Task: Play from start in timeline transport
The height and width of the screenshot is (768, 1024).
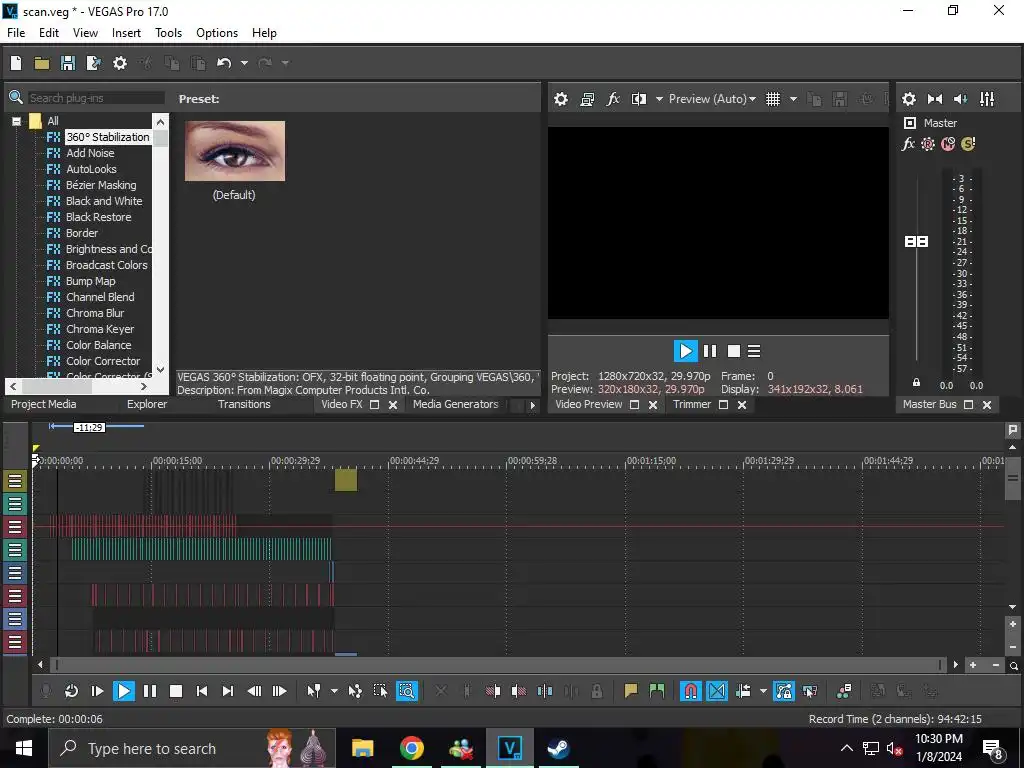Action: pos(97,691)
